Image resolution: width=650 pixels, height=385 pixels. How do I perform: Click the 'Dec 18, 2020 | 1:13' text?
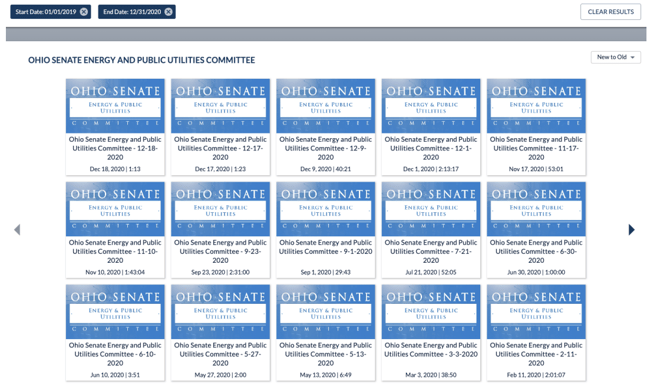115,169
